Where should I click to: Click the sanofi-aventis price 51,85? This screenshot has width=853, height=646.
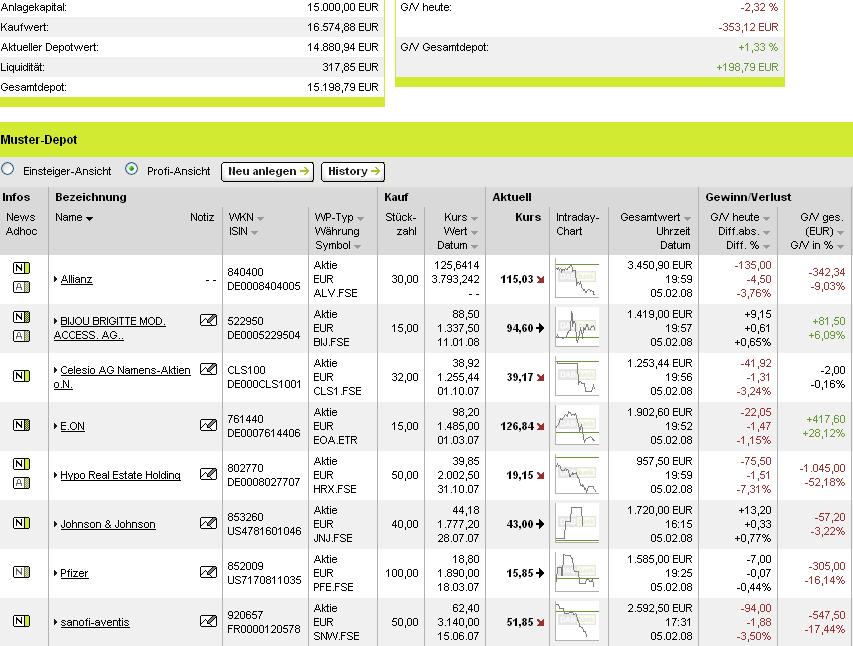[520, 622]
